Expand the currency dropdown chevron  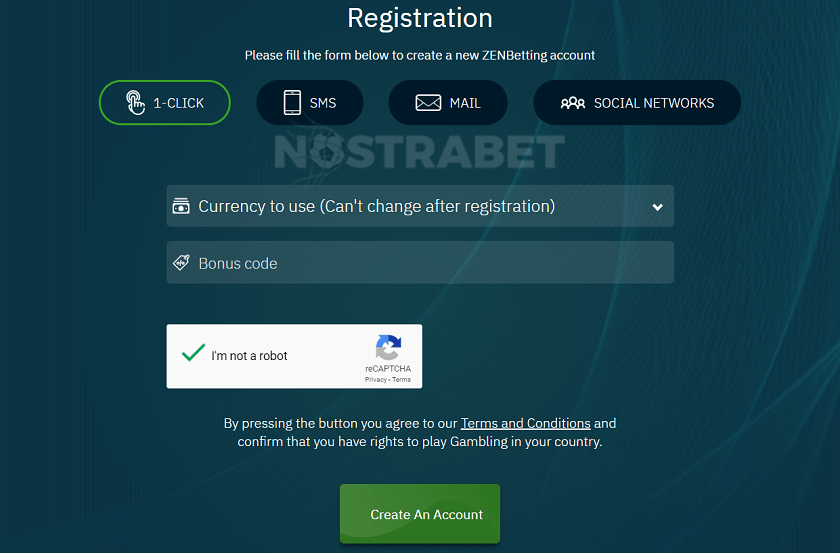click(657, 207)
